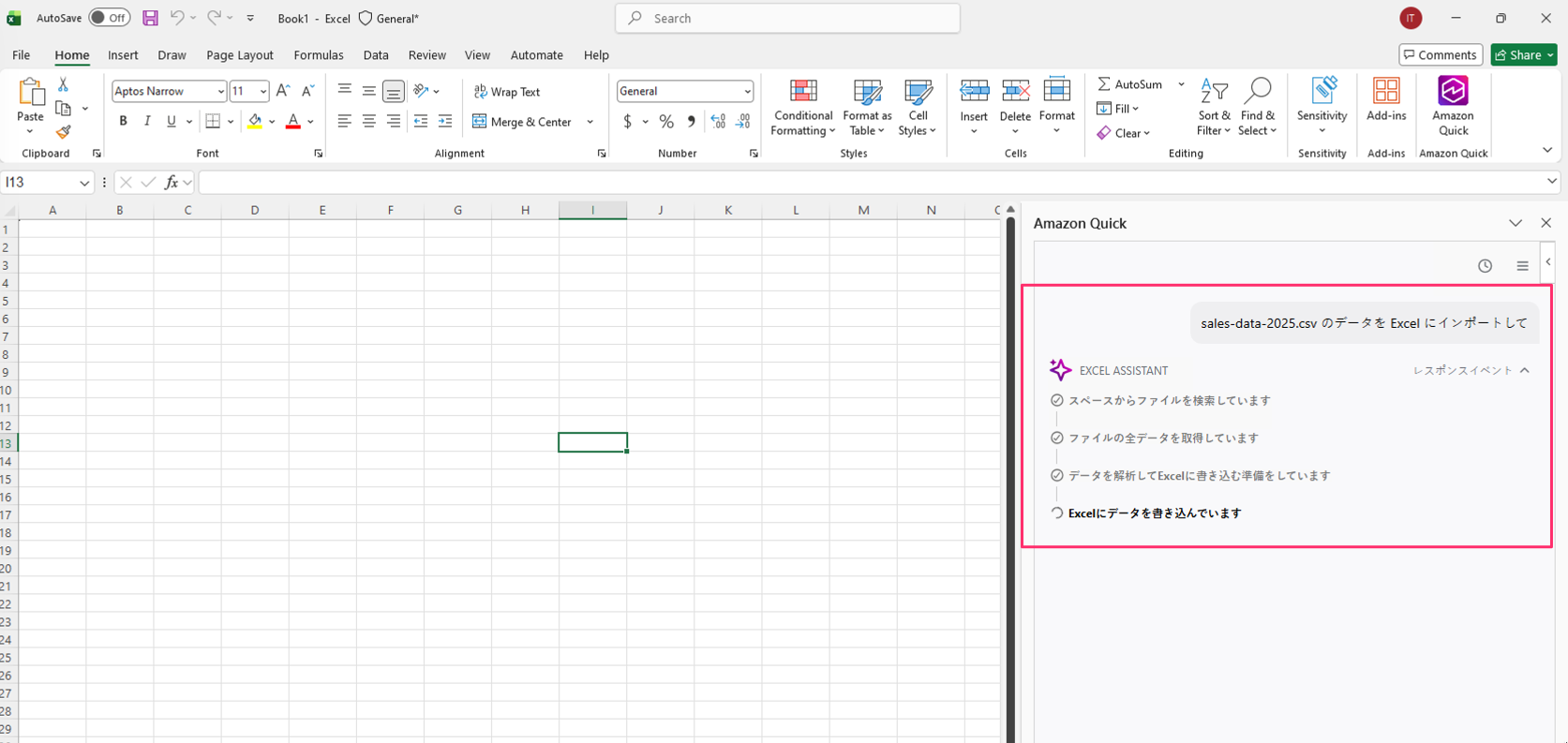The image size is (1568, 743).
Task: Open the Add-ins button
Action: pos(1386,99)
